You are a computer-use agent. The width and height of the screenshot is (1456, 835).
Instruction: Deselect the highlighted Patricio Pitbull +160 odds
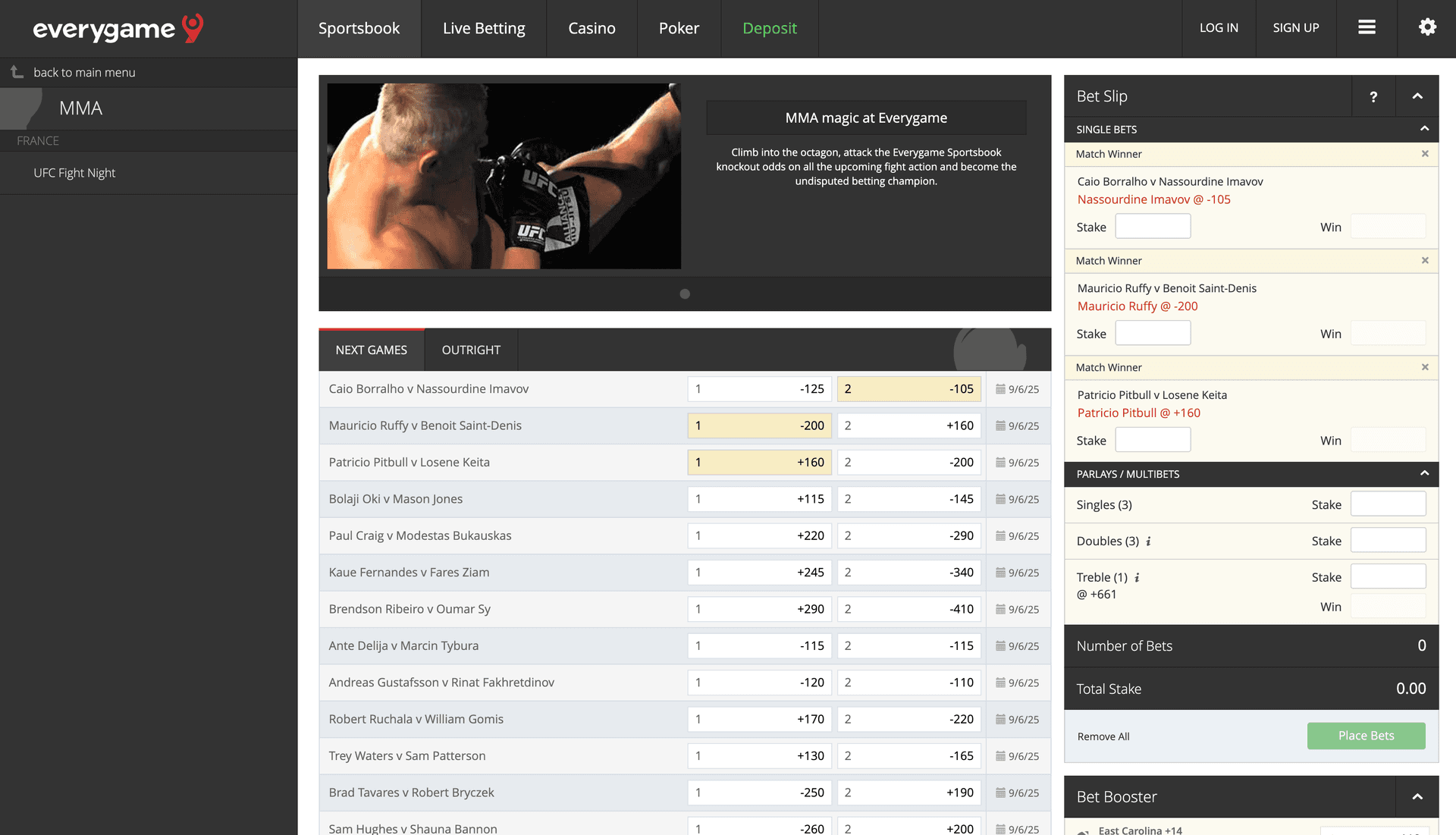click(x=759, y=462)
